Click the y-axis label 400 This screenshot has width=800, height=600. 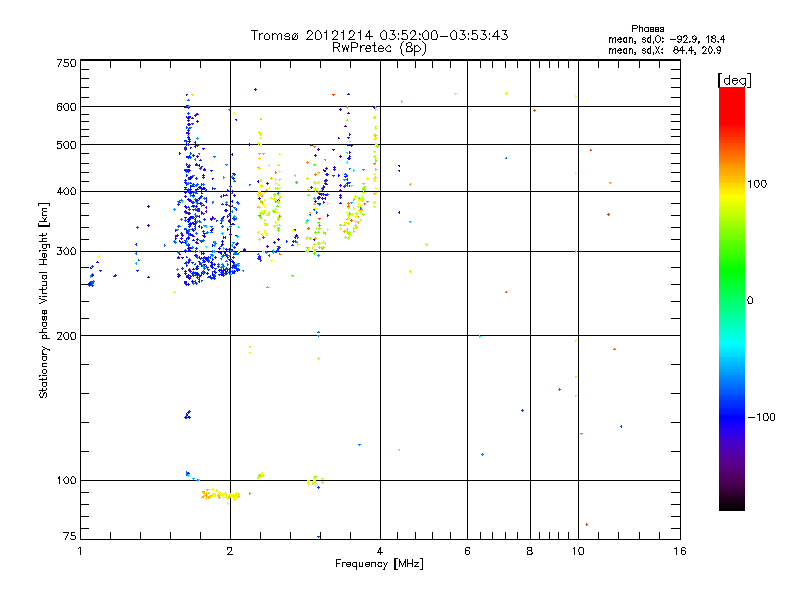[67, 192]
